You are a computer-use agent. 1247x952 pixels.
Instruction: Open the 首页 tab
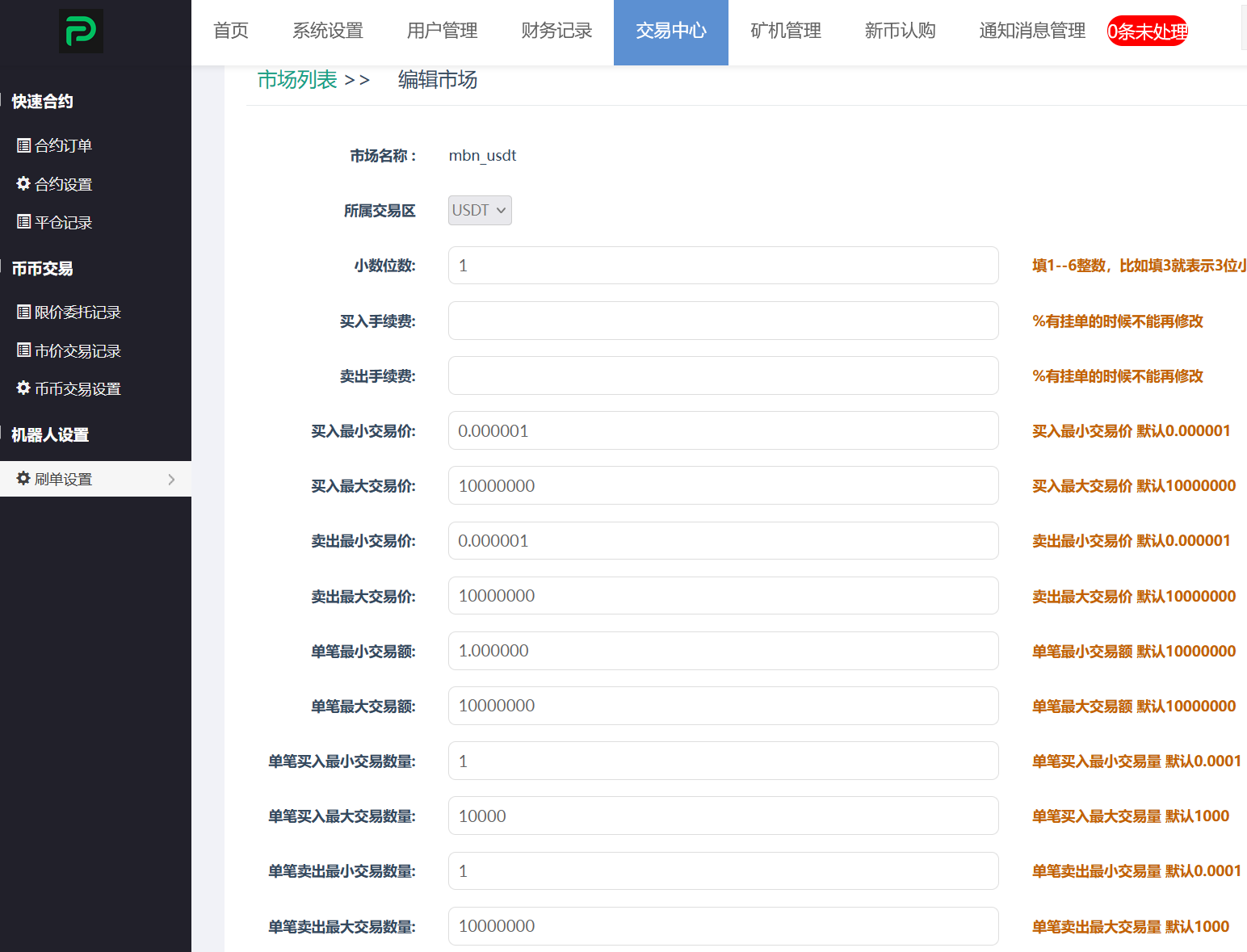231,31
